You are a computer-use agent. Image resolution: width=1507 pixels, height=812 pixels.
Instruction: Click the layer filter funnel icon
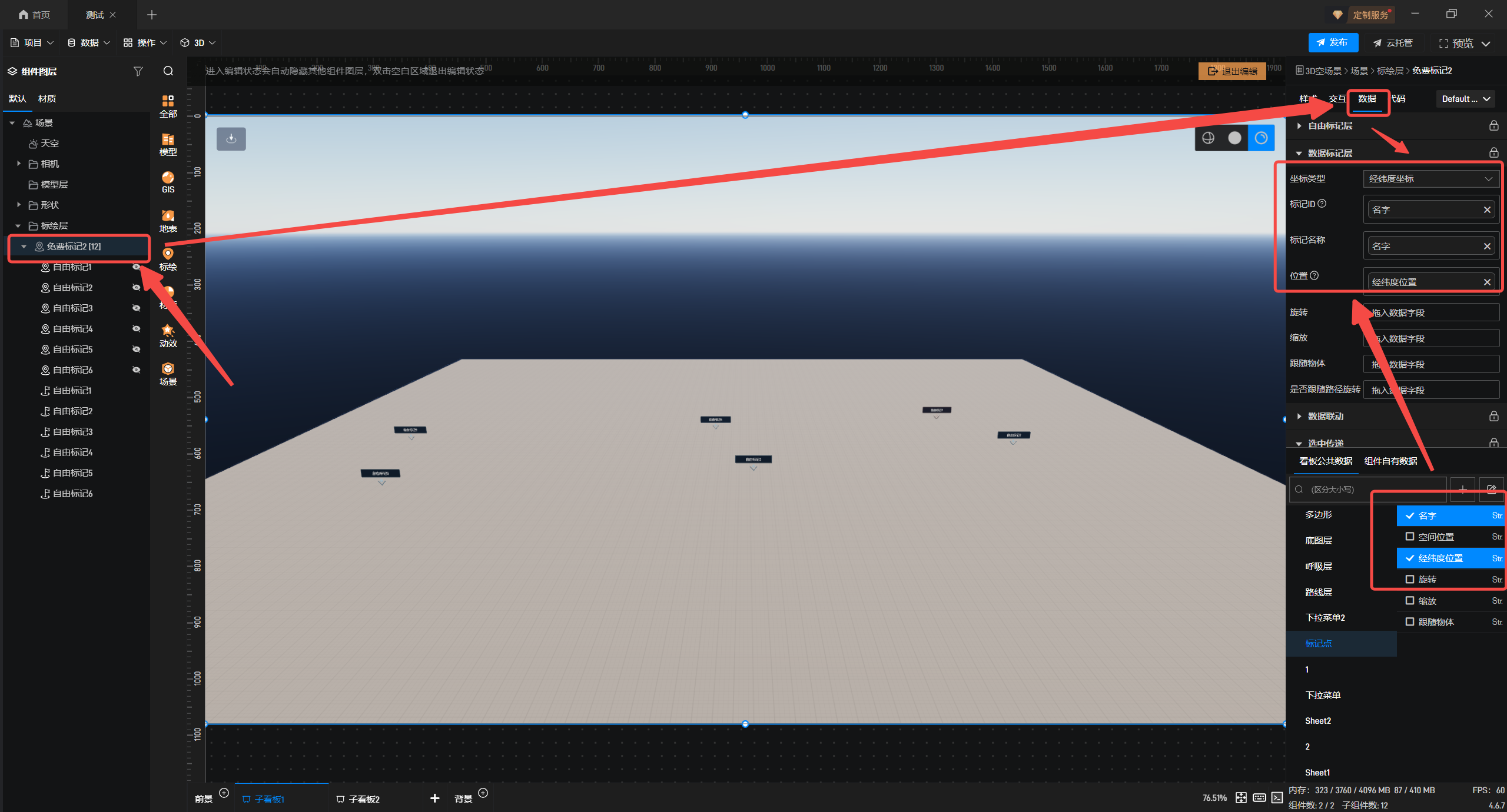click(x=138, y=71)
